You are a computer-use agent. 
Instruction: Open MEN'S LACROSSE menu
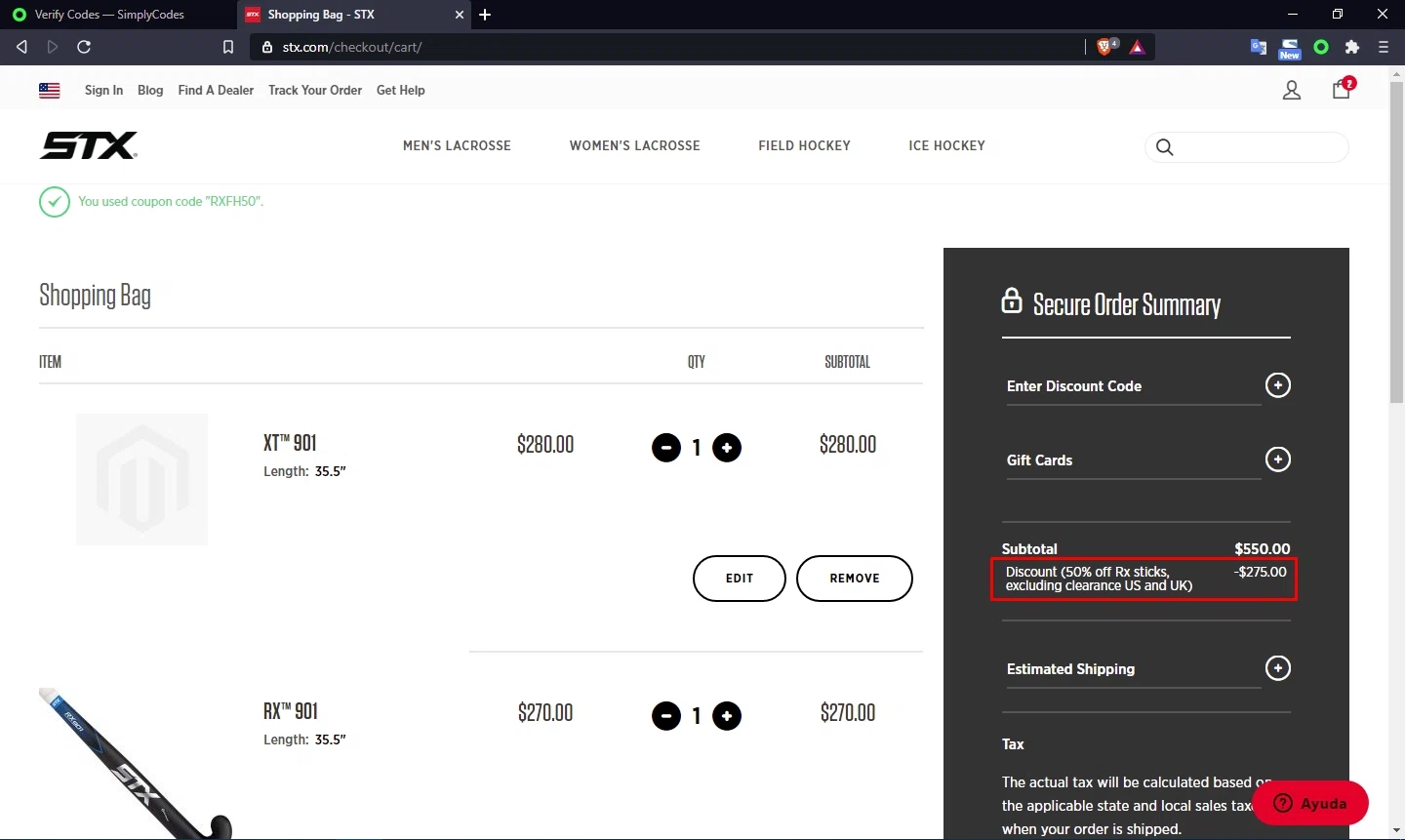457,146
